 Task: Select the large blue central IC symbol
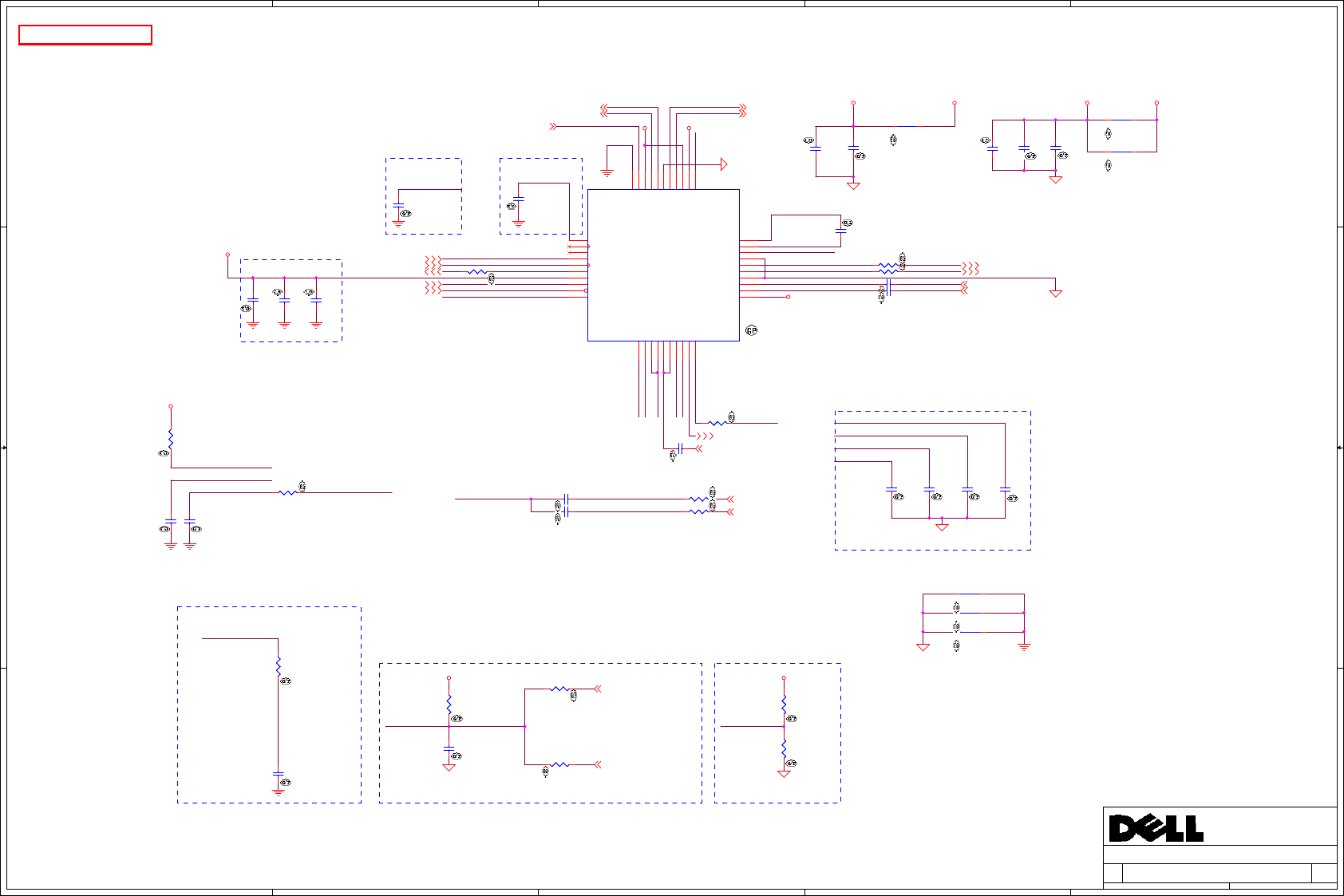[663, 265]
